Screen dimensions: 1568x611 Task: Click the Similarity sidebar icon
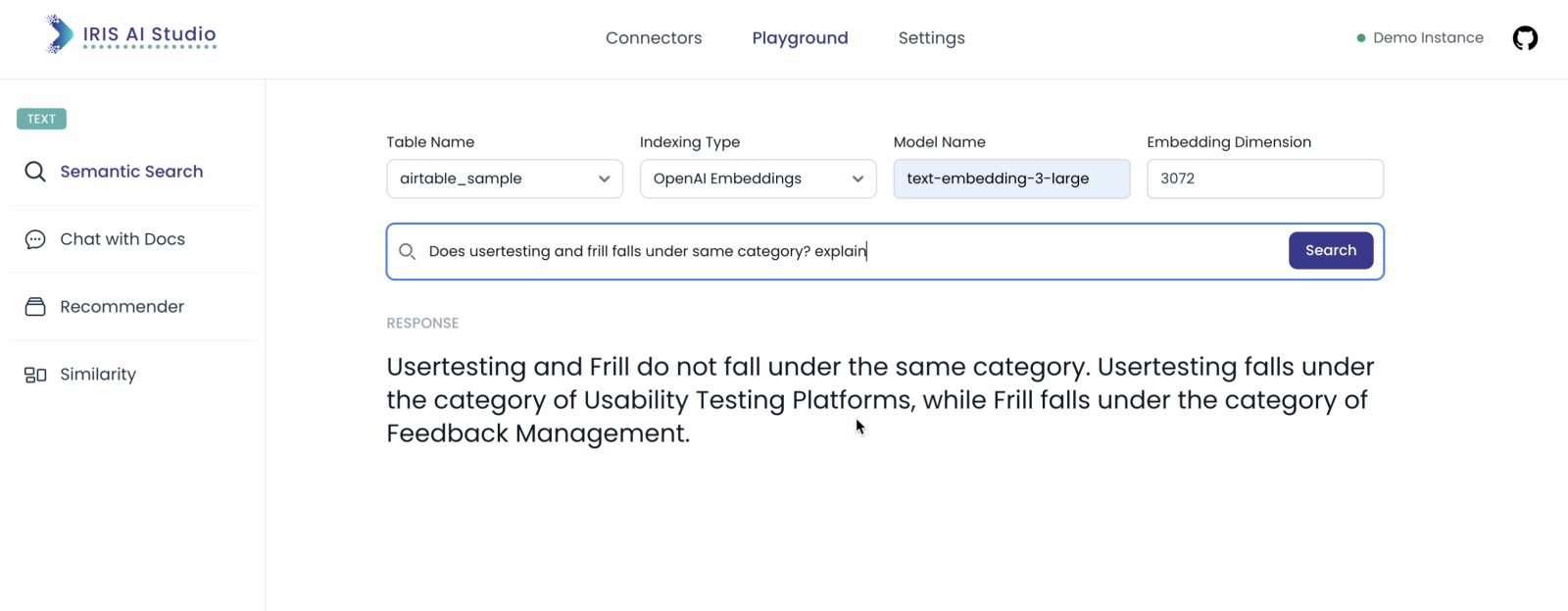[35, 375]
